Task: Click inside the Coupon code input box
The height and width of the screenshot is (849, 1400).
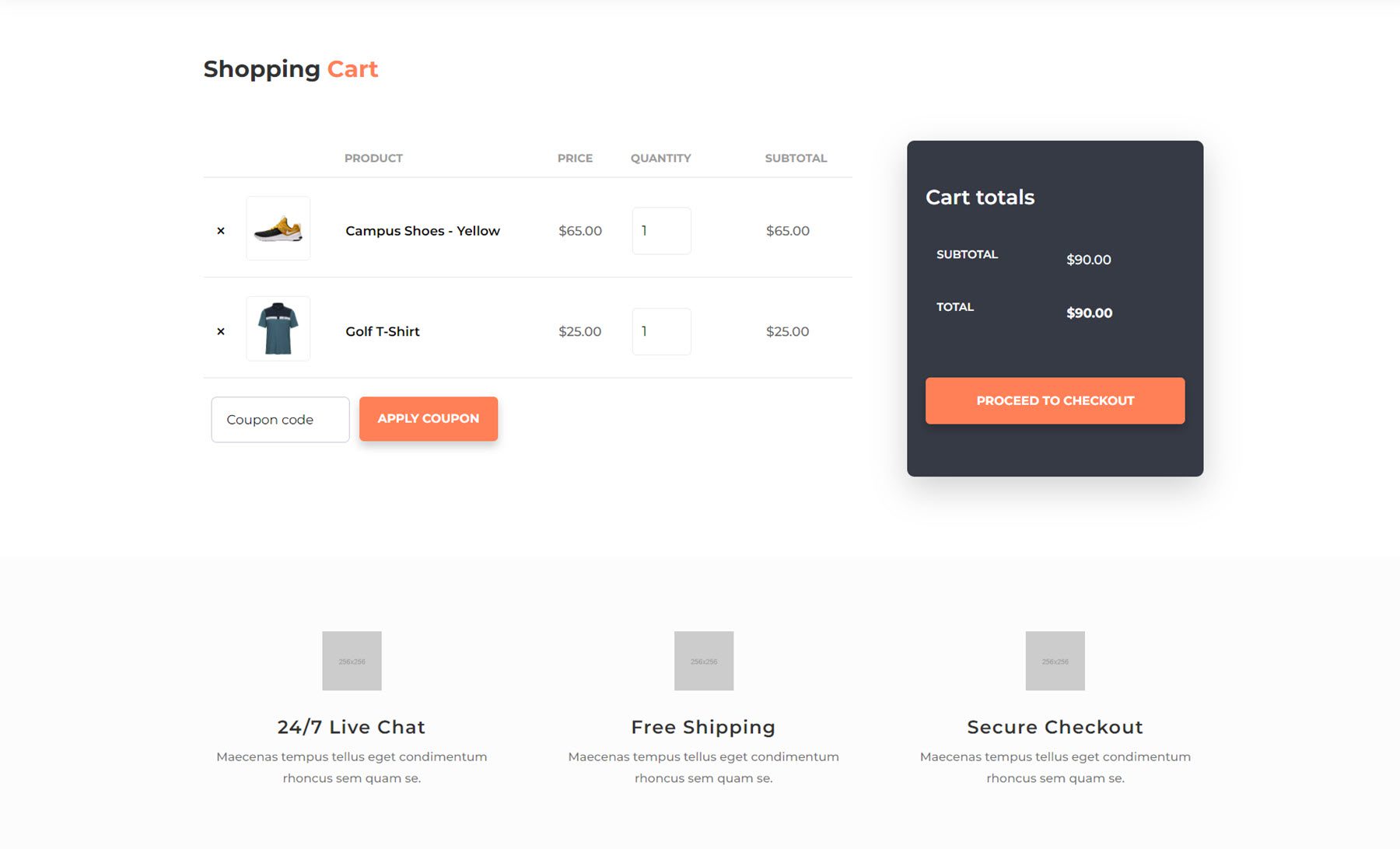Action: (x=279, y=419)
